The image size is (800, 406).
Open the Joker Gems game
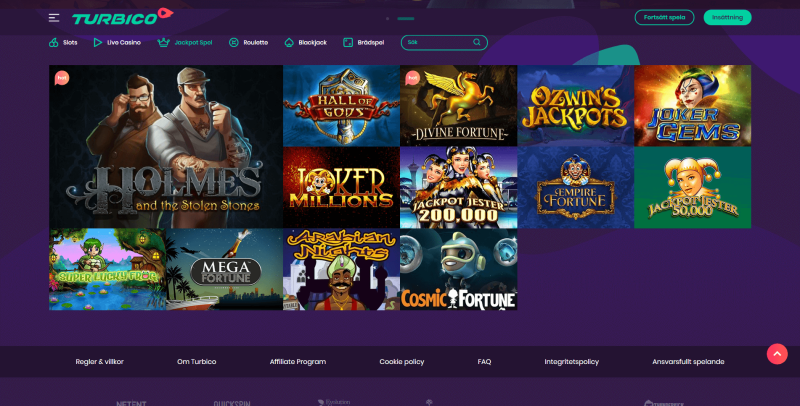tap(693, 106)
